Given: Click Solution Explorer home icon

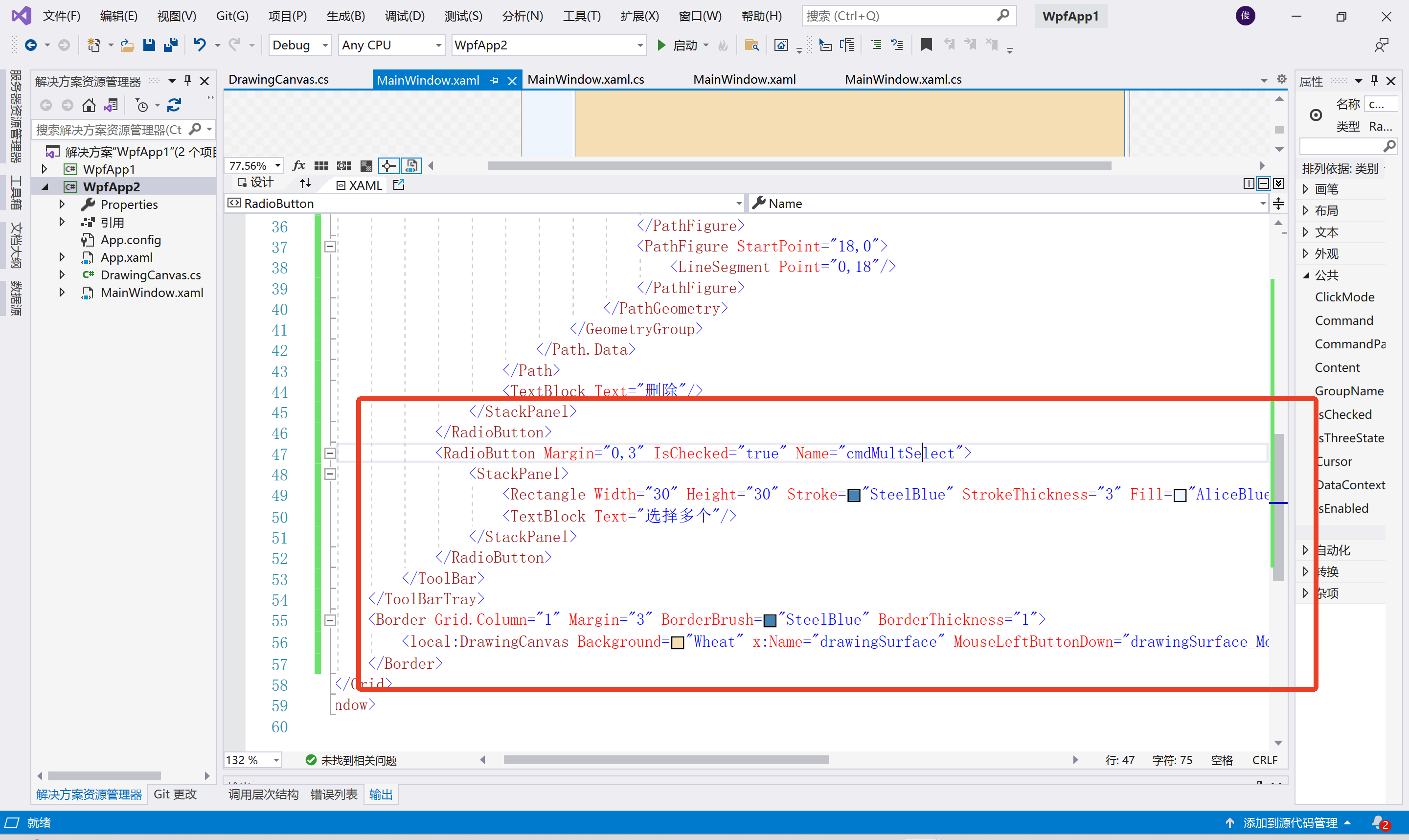Looking at the screenshot, I should (89, 105).
